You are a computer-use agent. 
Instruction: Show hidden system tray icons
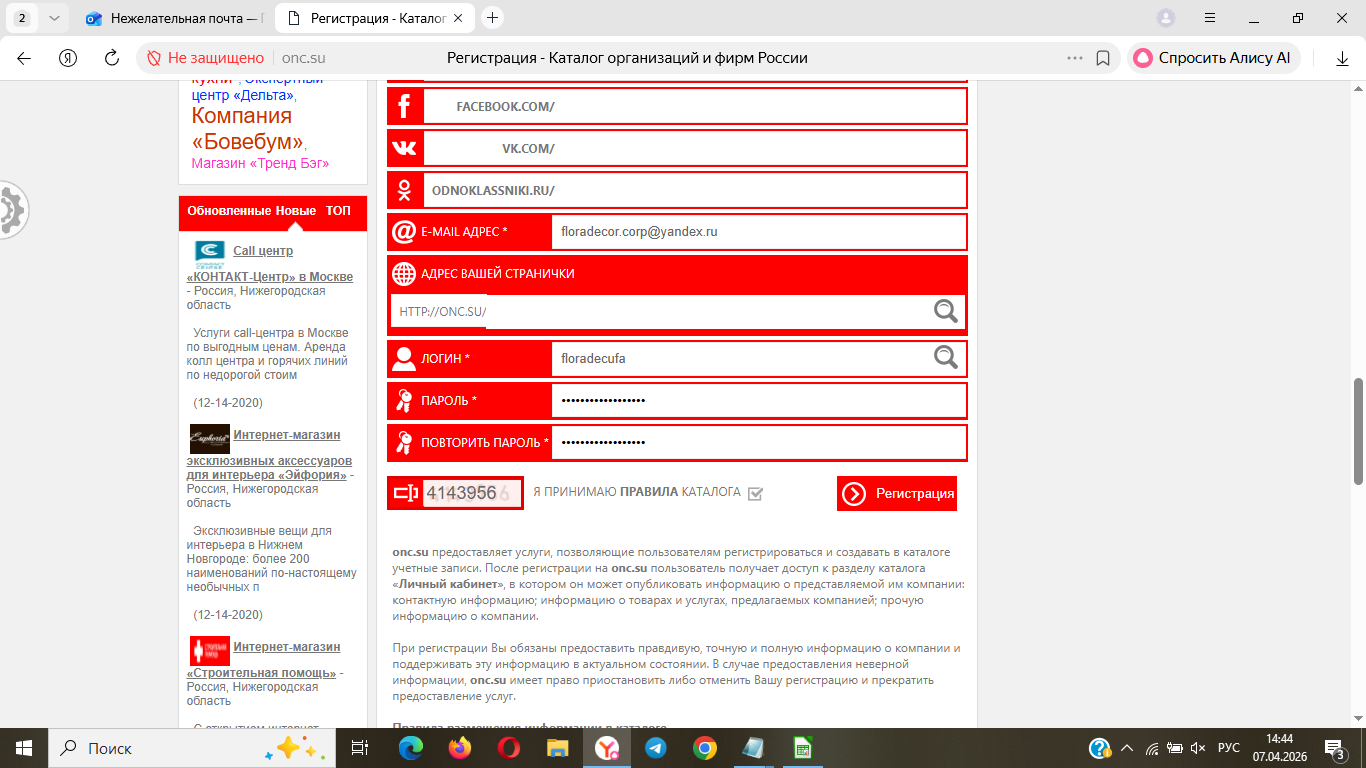[1127, 748]
